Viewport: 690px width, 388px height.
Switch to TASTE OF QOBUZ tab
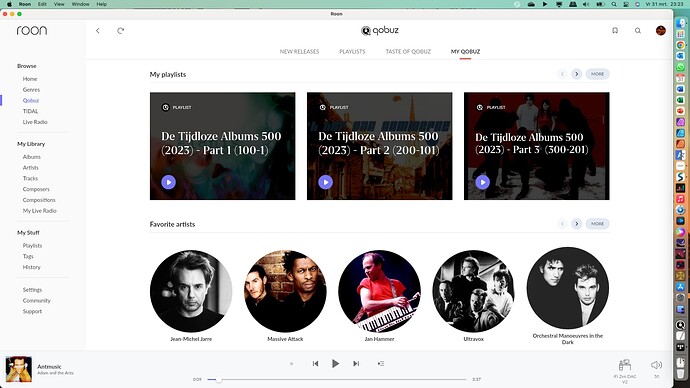click(x=408, y=51)
